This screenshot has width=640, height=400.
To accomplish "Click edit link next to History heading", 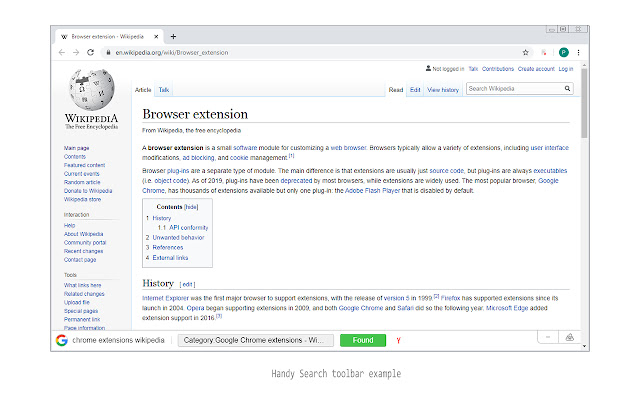I will tap(187, 284).
